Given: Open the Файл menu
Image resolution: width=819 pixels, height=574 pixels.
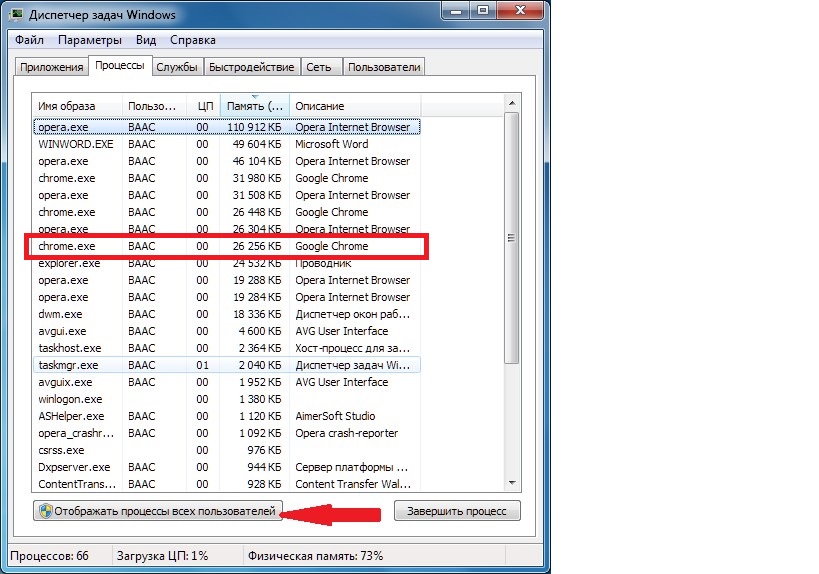Looking at the screenshot, I should (x=29, y=40).
